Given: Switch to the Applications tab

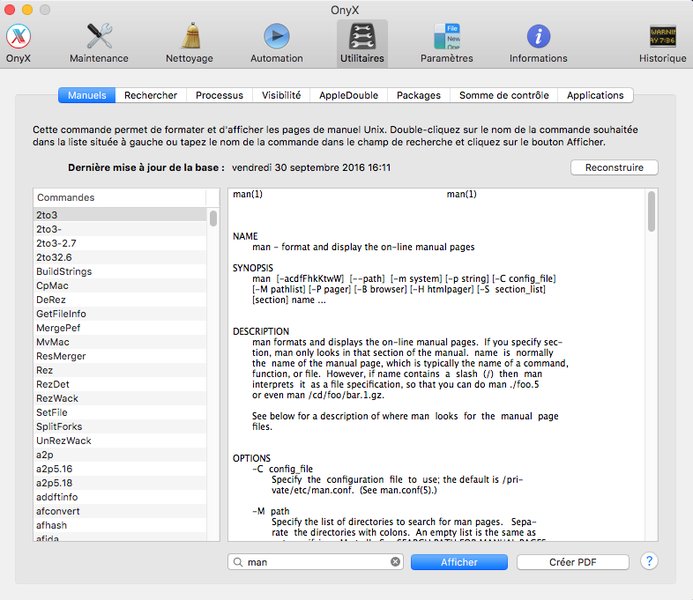Looking at the screenshot, I should click(595, 95).
